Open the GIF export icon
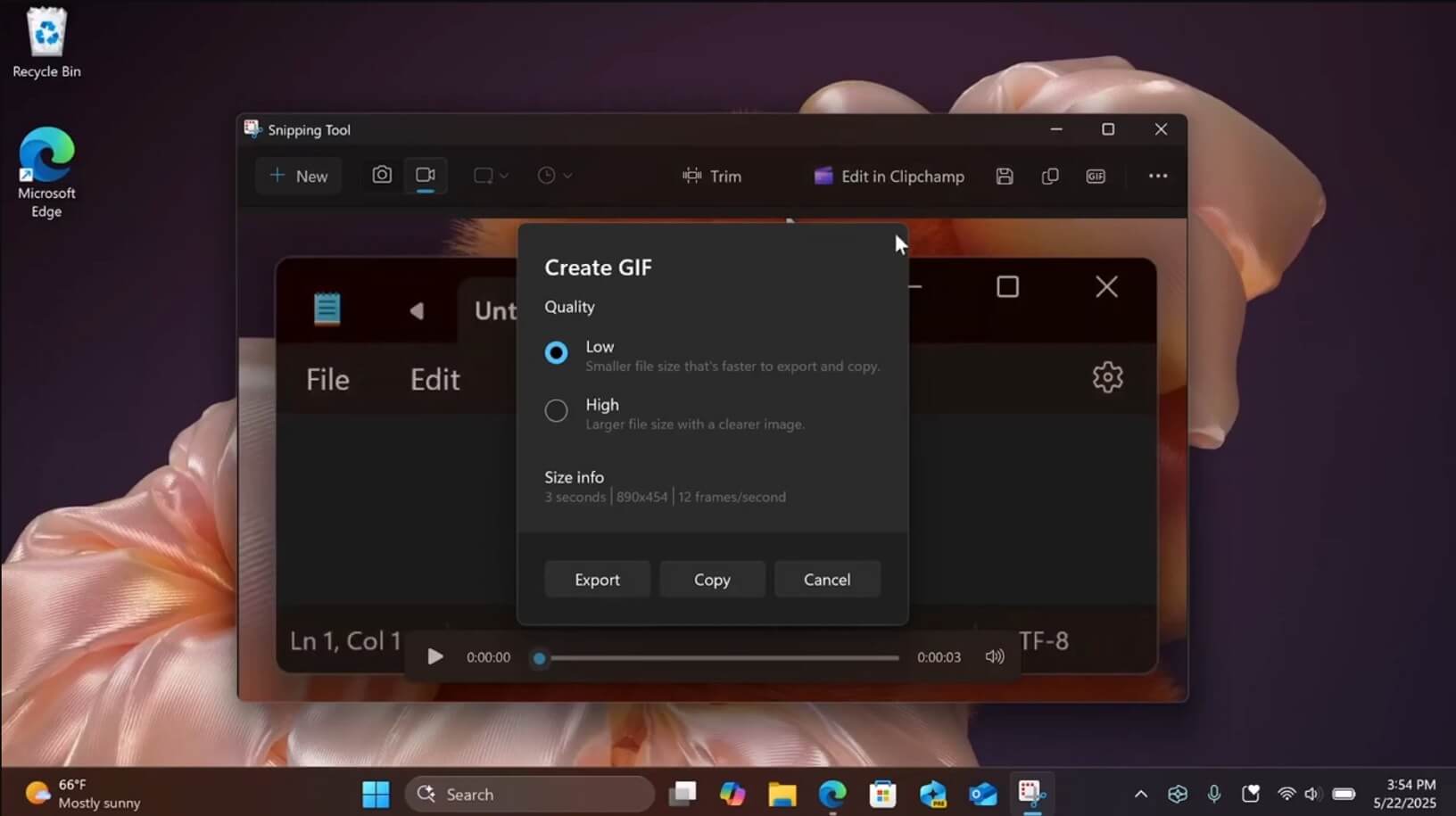Viewport: 1456px width, 816px height. [1095, 176]
